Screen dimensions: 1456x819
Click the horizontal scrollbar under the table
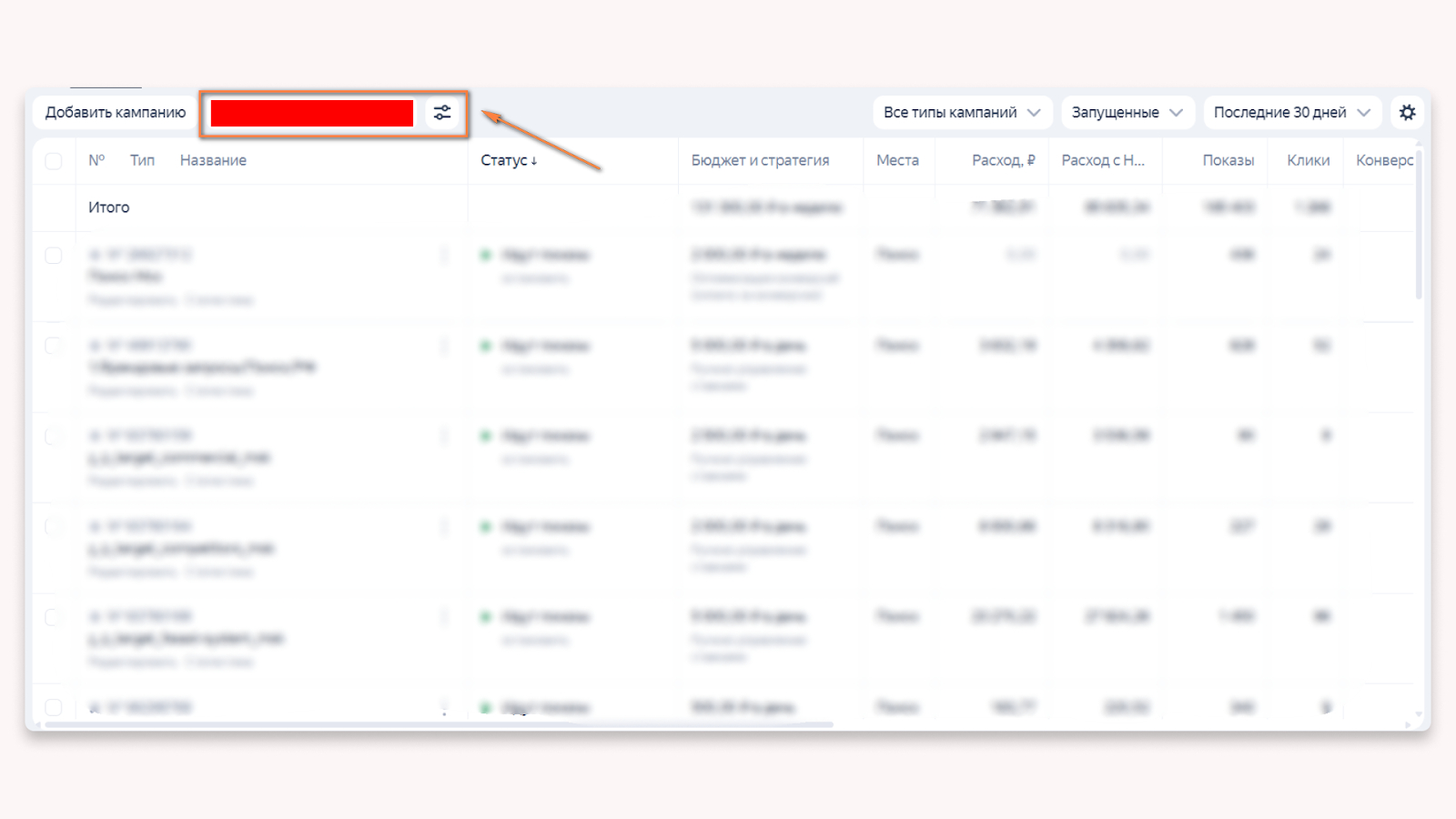(x=440, y=724)
